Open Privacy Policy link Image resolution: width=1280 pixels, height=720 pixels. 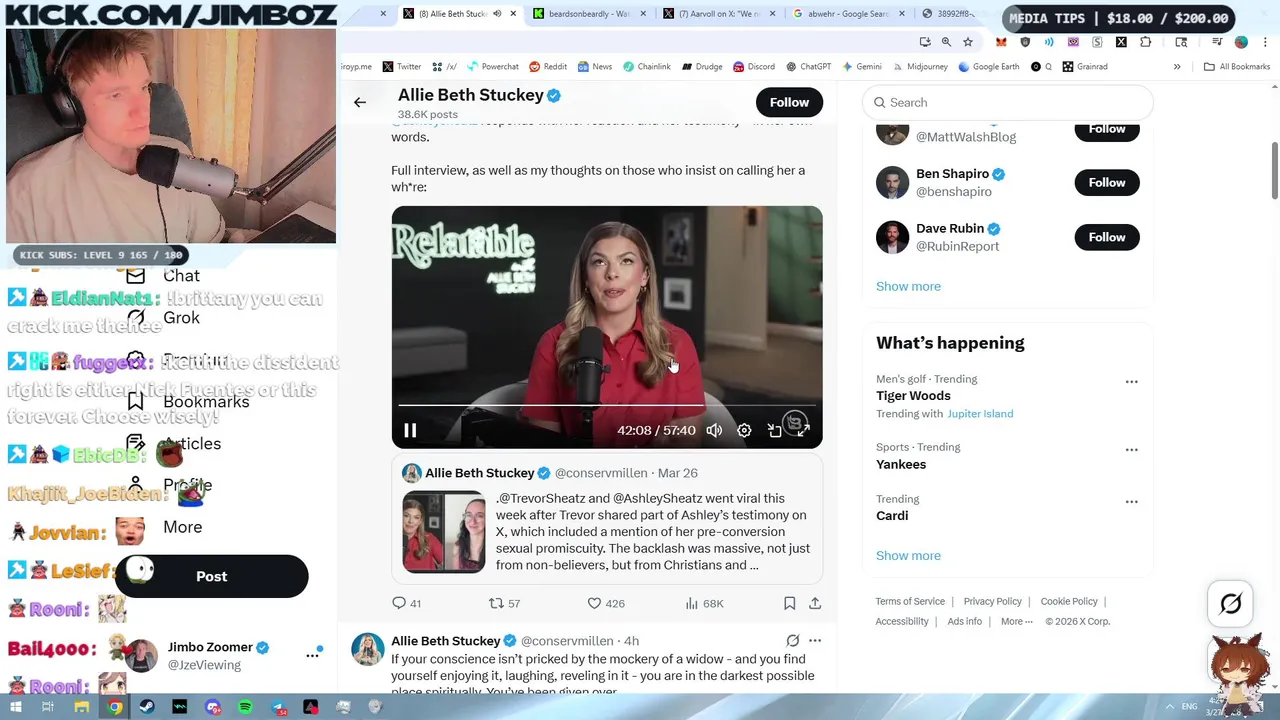993,601
